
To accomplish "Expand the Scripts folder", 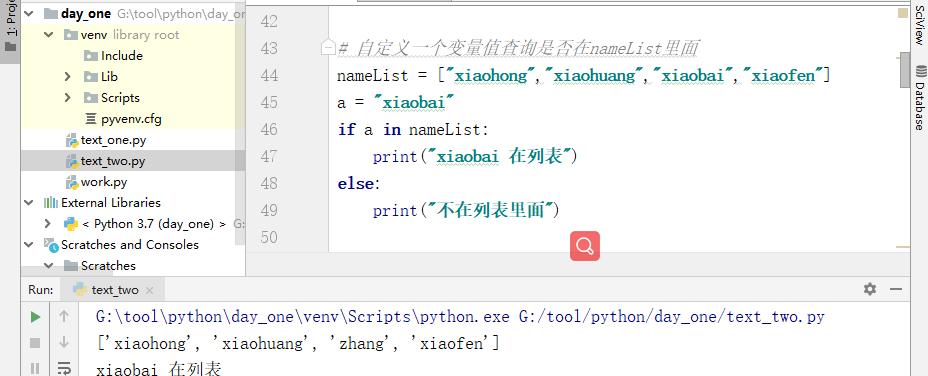I will [x=67, y=98].
